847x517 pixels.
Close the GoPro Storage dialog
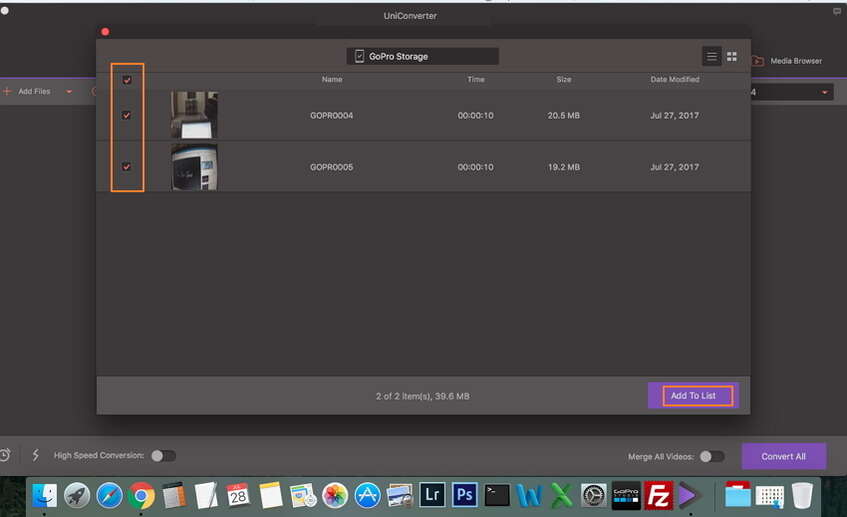105,32
